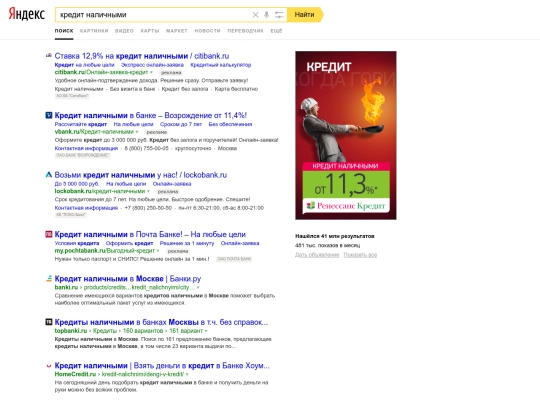This screenshot has height=405, width=540.
Task: Open Кредит наличными в Москве Банки.ру title
Action: (x=128, y=278)
